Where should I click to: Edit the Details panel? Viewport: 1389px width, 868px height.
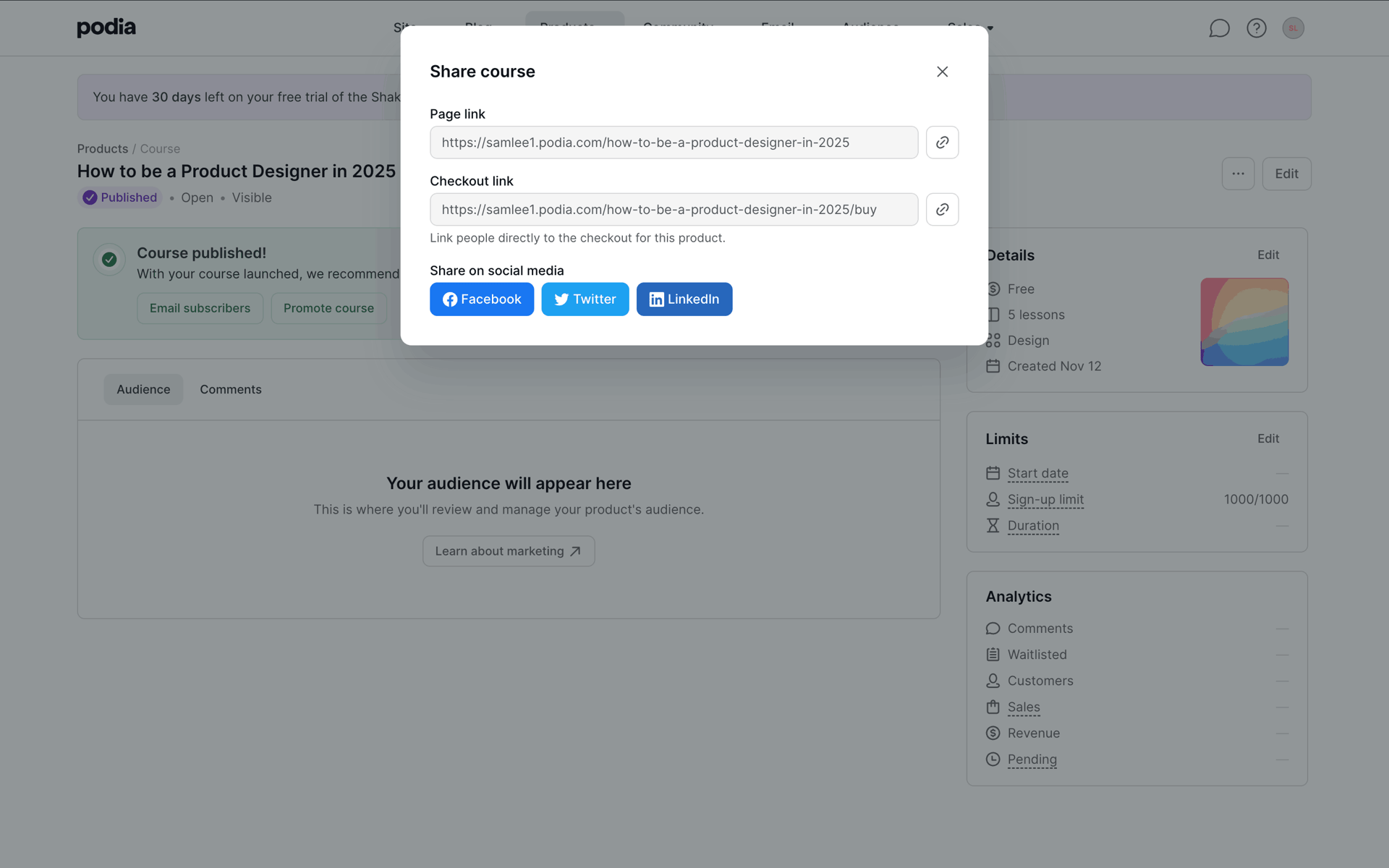tap(1268, 255)
